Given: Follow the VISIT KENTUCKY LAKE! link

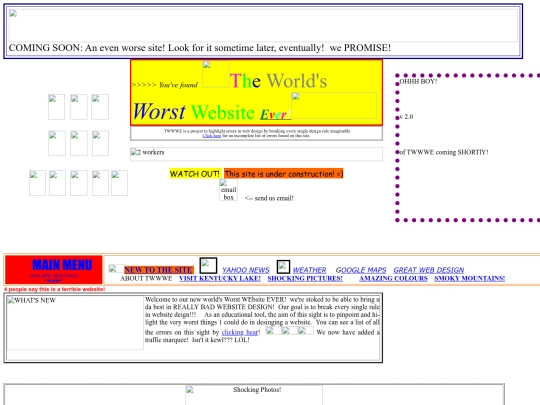Looking at the screenshot, I should click(x=220, y=278).
